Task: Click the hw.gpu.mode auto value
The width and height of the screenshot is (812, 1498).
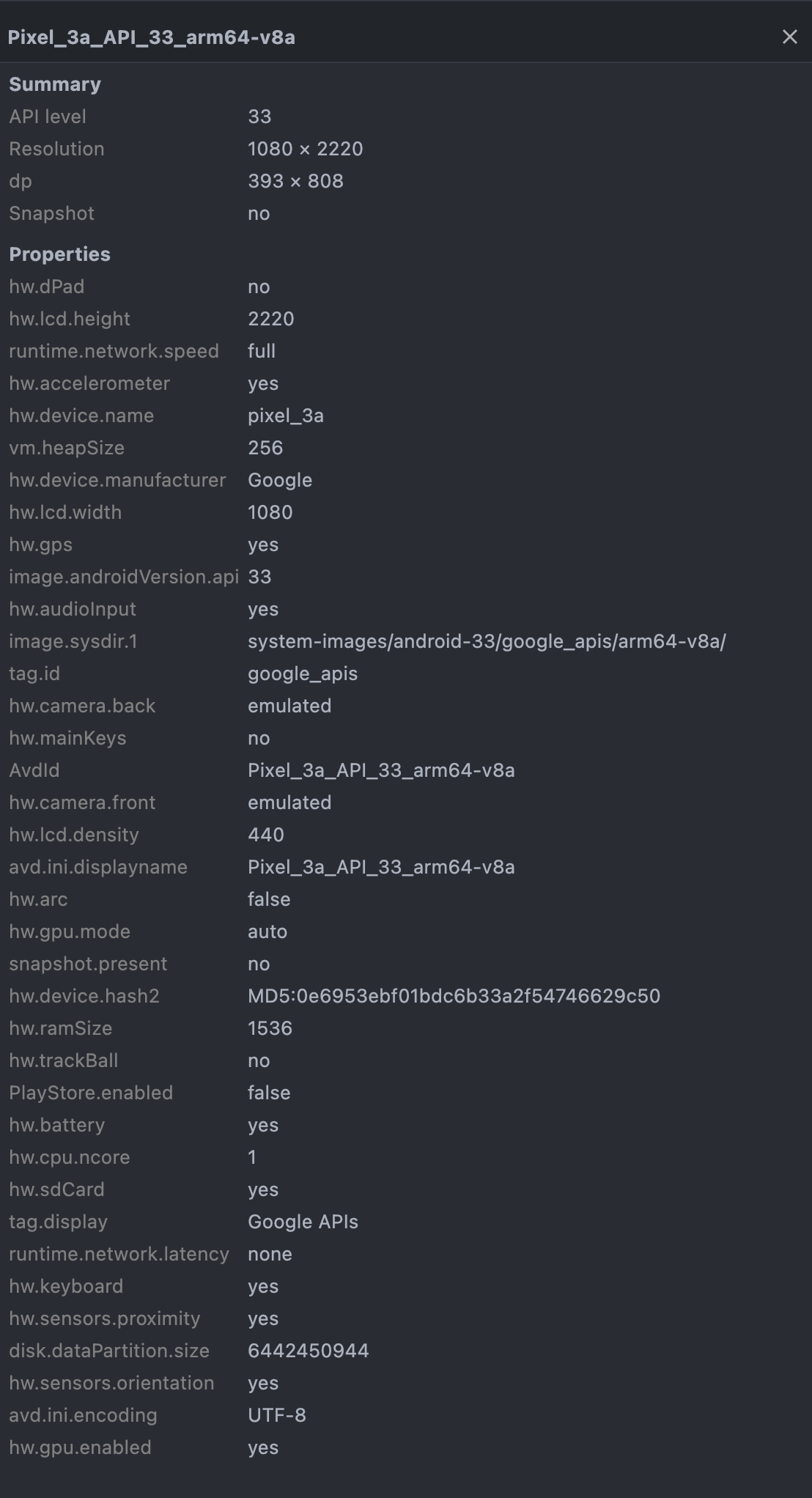Action: point(267,931)
